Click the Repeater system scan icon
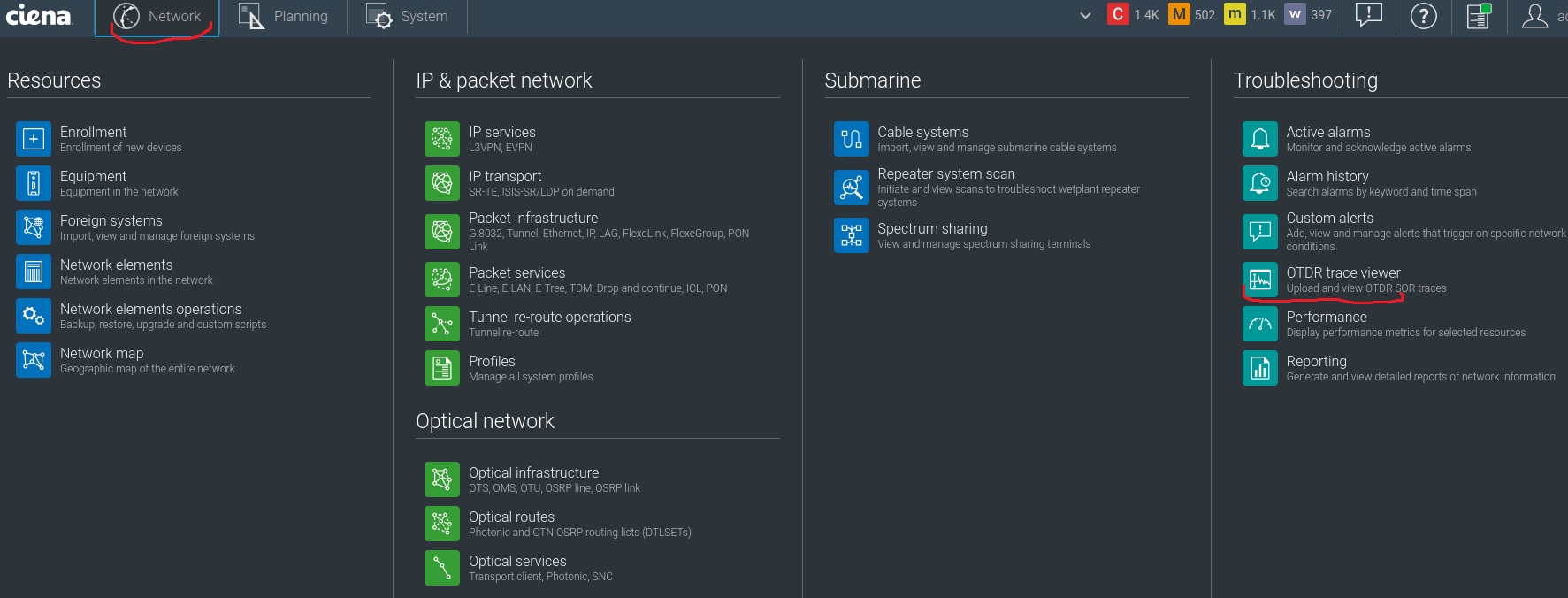 click(x=851, y=187)
